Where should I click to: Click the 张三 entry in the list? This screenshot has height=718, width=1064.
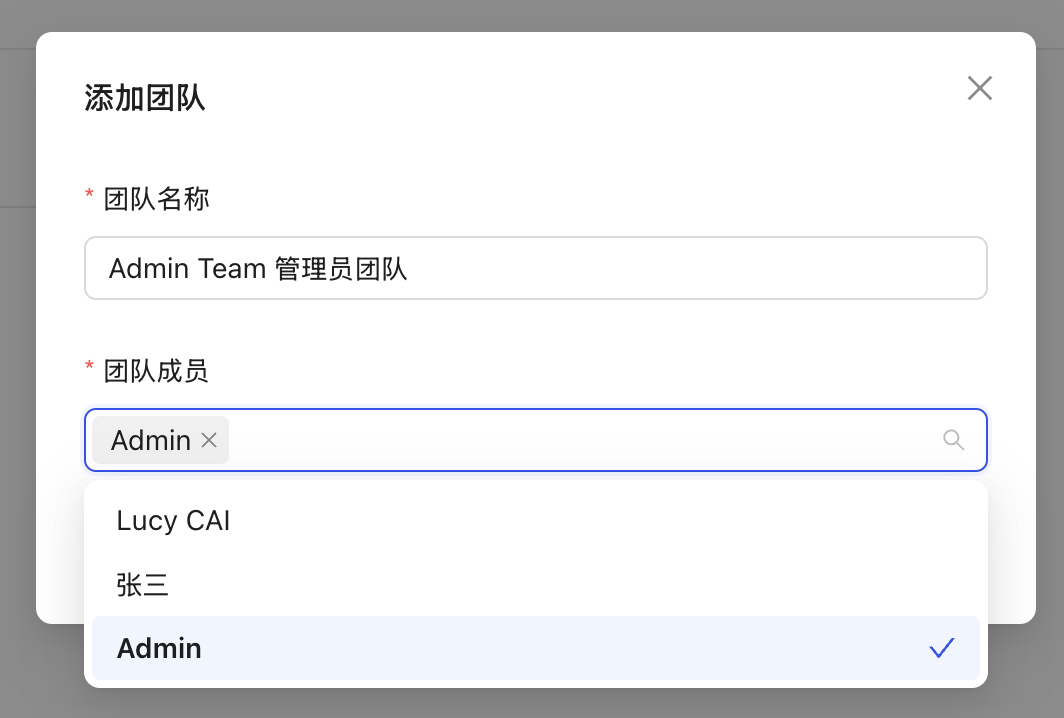click(x=143, y=585)
